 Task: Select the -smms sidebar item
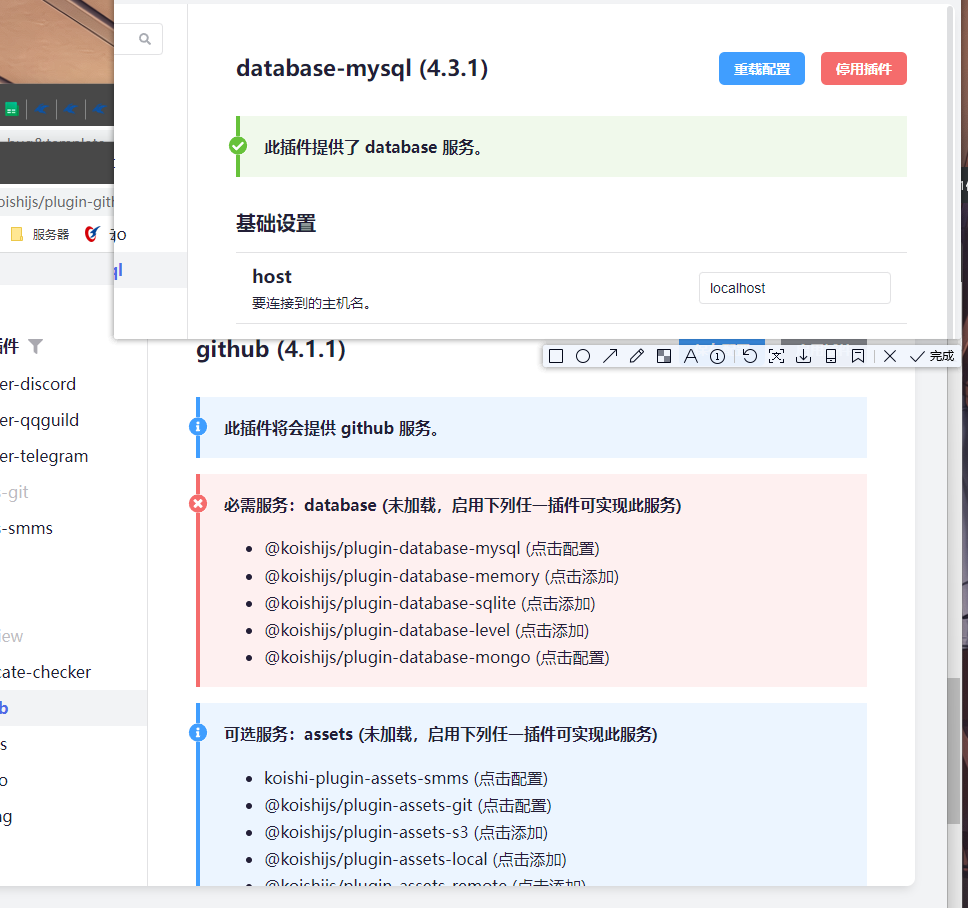[x=27, y=529]
